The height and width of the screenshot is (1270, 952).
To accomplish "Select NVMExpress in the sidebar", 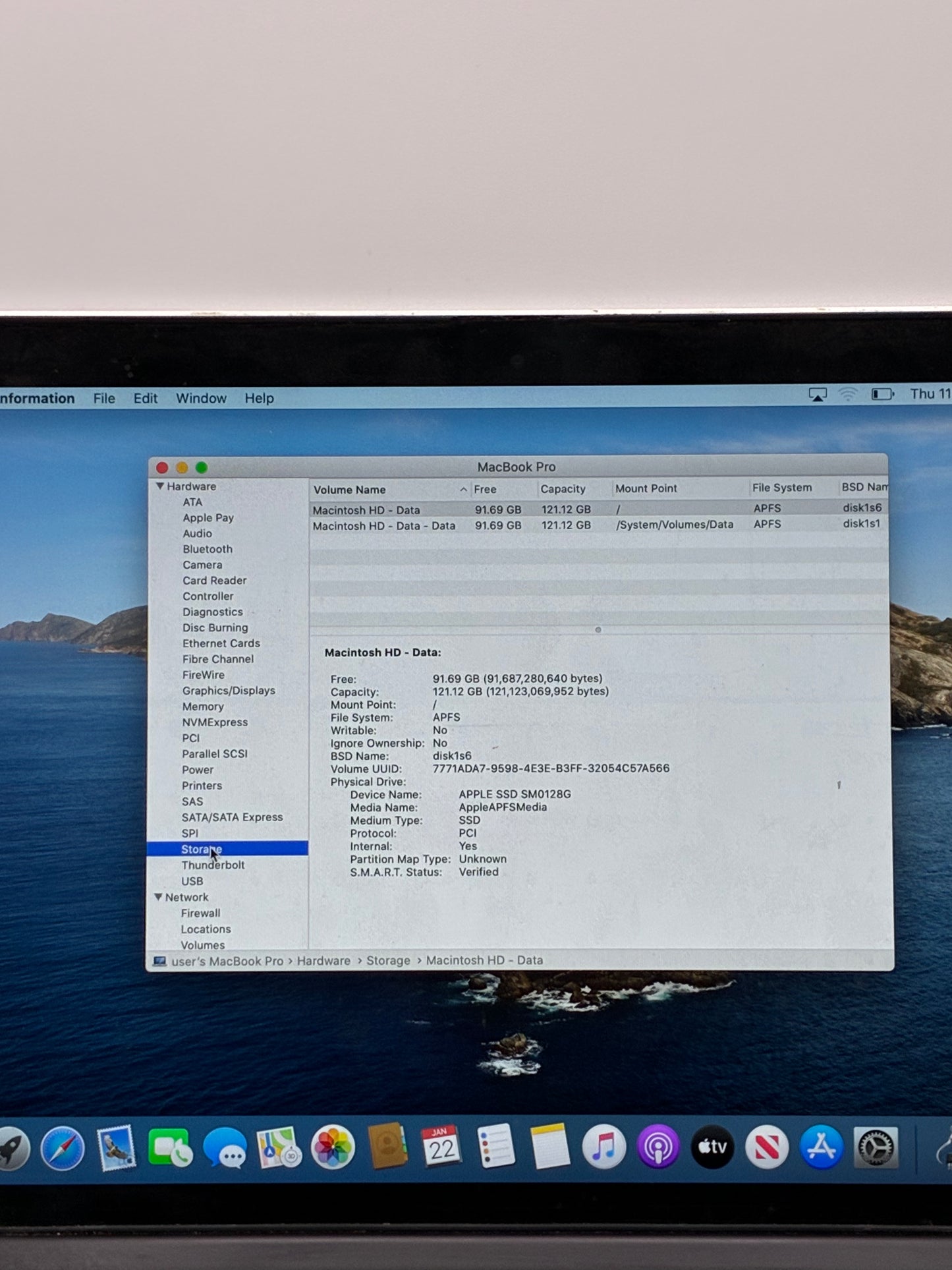I will pos(215,722).
